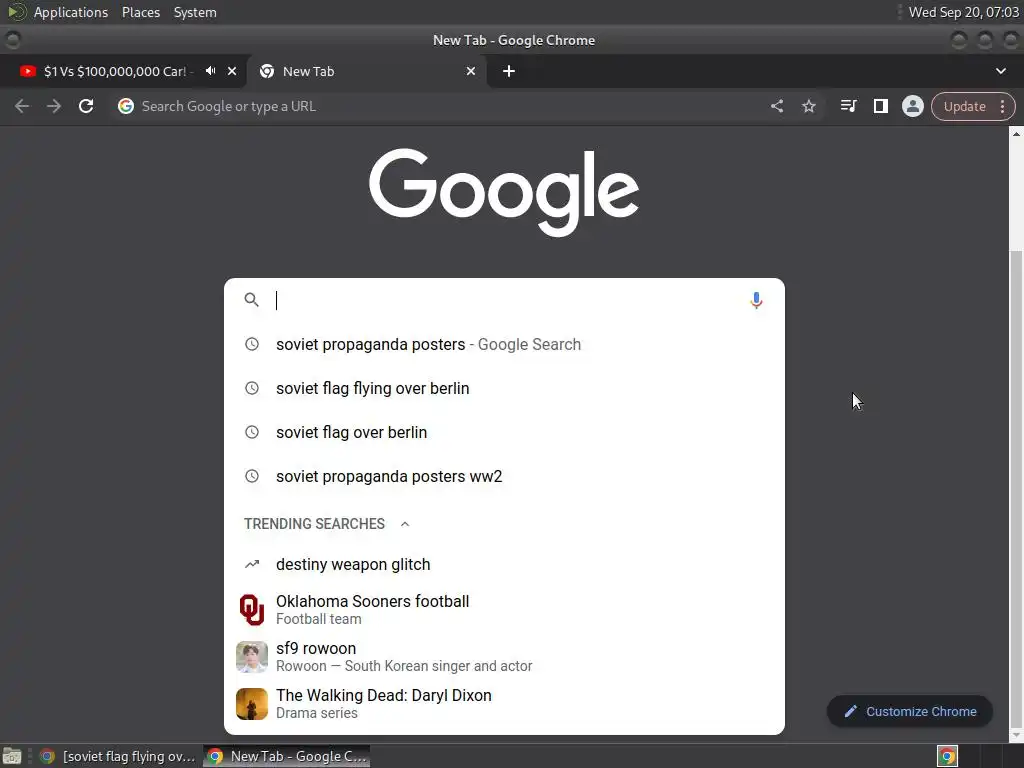Click the YouTube favicon on the first tab
Image resolution: width=1024 pixels, height=768 pixels.
pyautogui.click(x=27, y=71)
